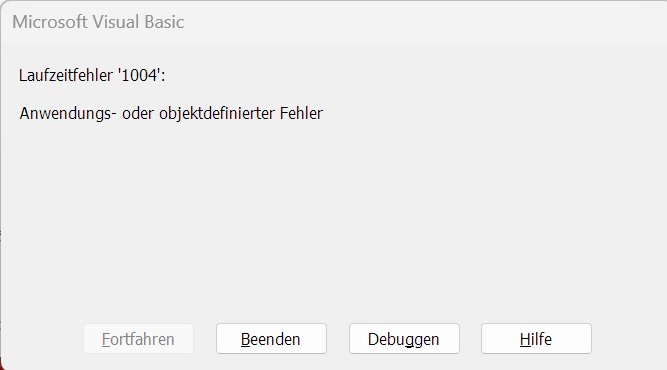Click the Beenden button
Image resolution: width=667 pixels, height=370 pixels.
pyautogui.click(x=271, y=339)
